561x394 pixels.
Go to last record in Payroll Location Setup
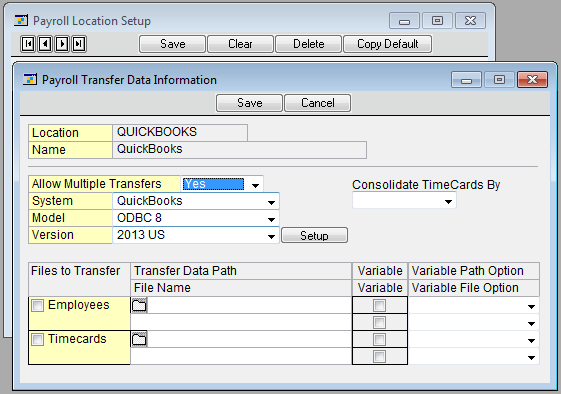[79, 44]
